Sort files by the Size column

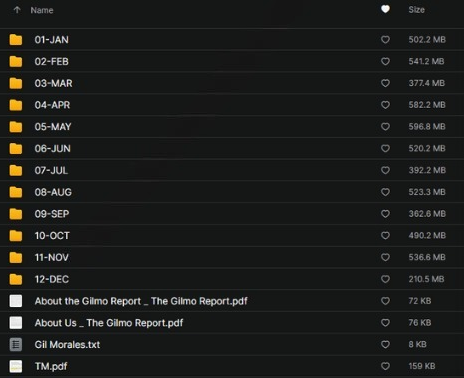(417, 10)
